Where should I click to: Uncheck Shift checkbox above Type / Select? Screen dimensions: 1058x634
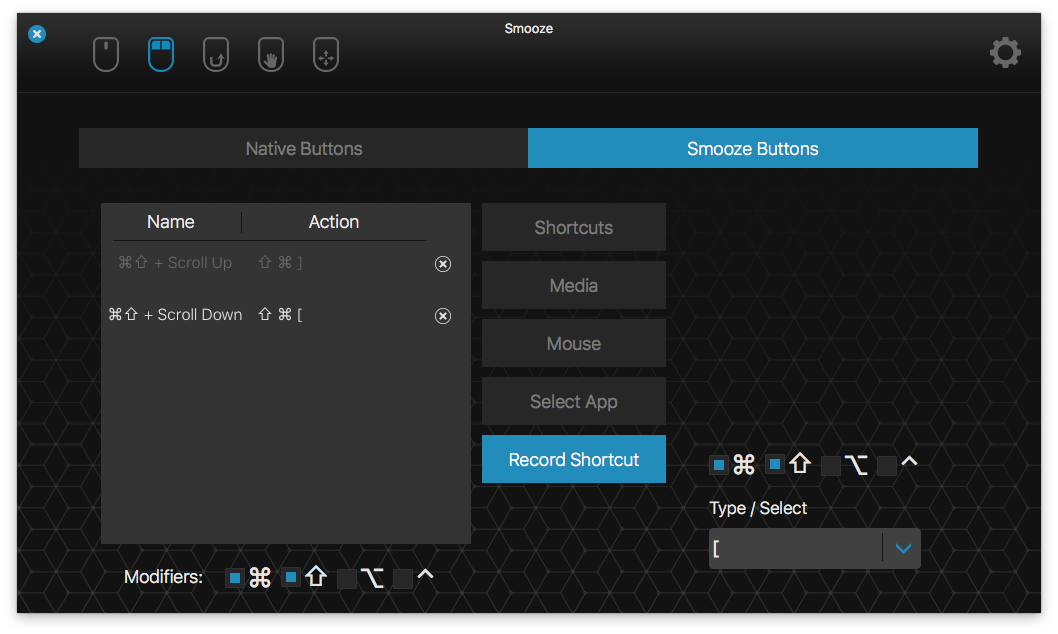click(775, 465)
